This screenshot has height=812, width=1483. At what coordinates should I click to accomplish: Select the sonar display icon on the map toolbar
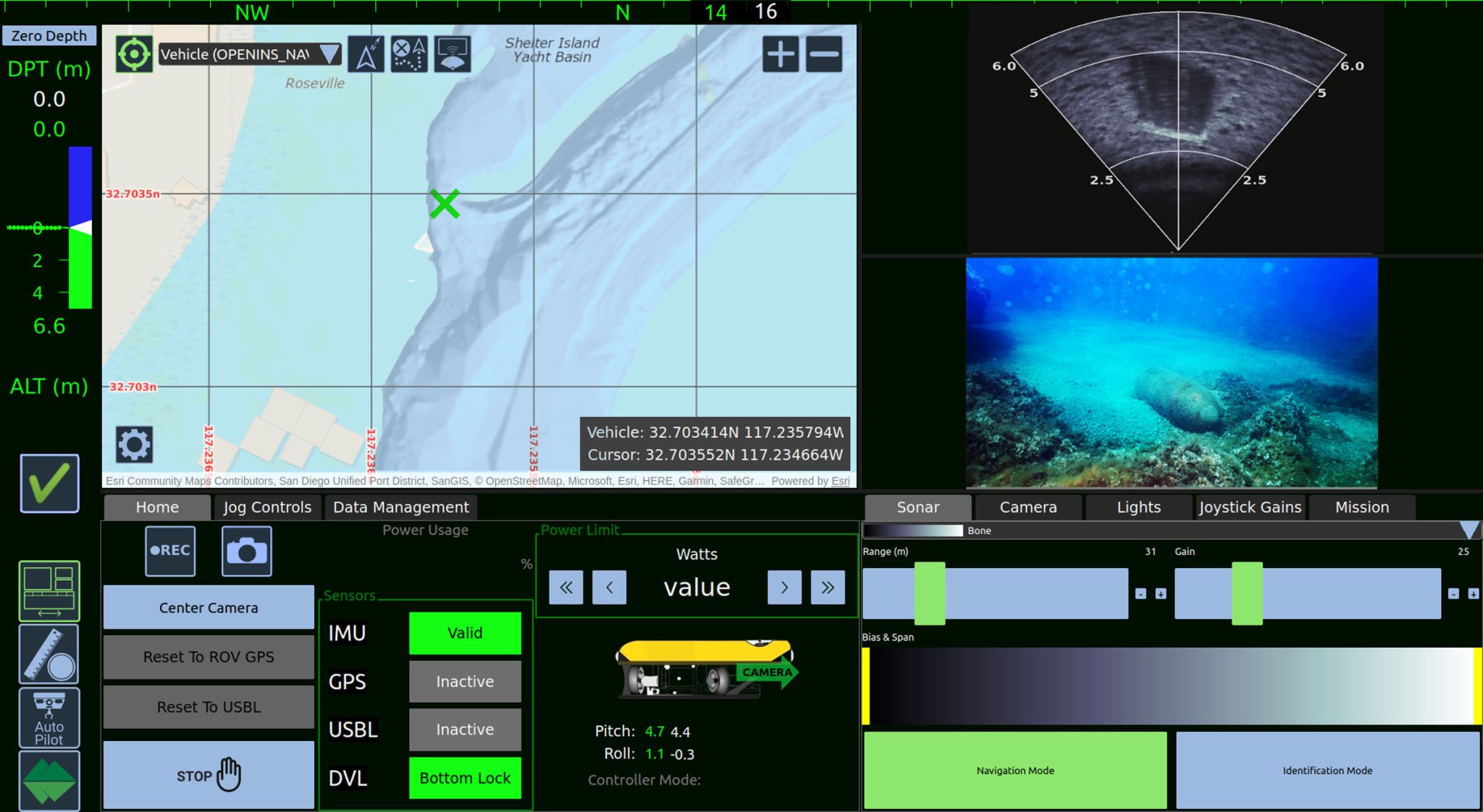coord(453,54)
